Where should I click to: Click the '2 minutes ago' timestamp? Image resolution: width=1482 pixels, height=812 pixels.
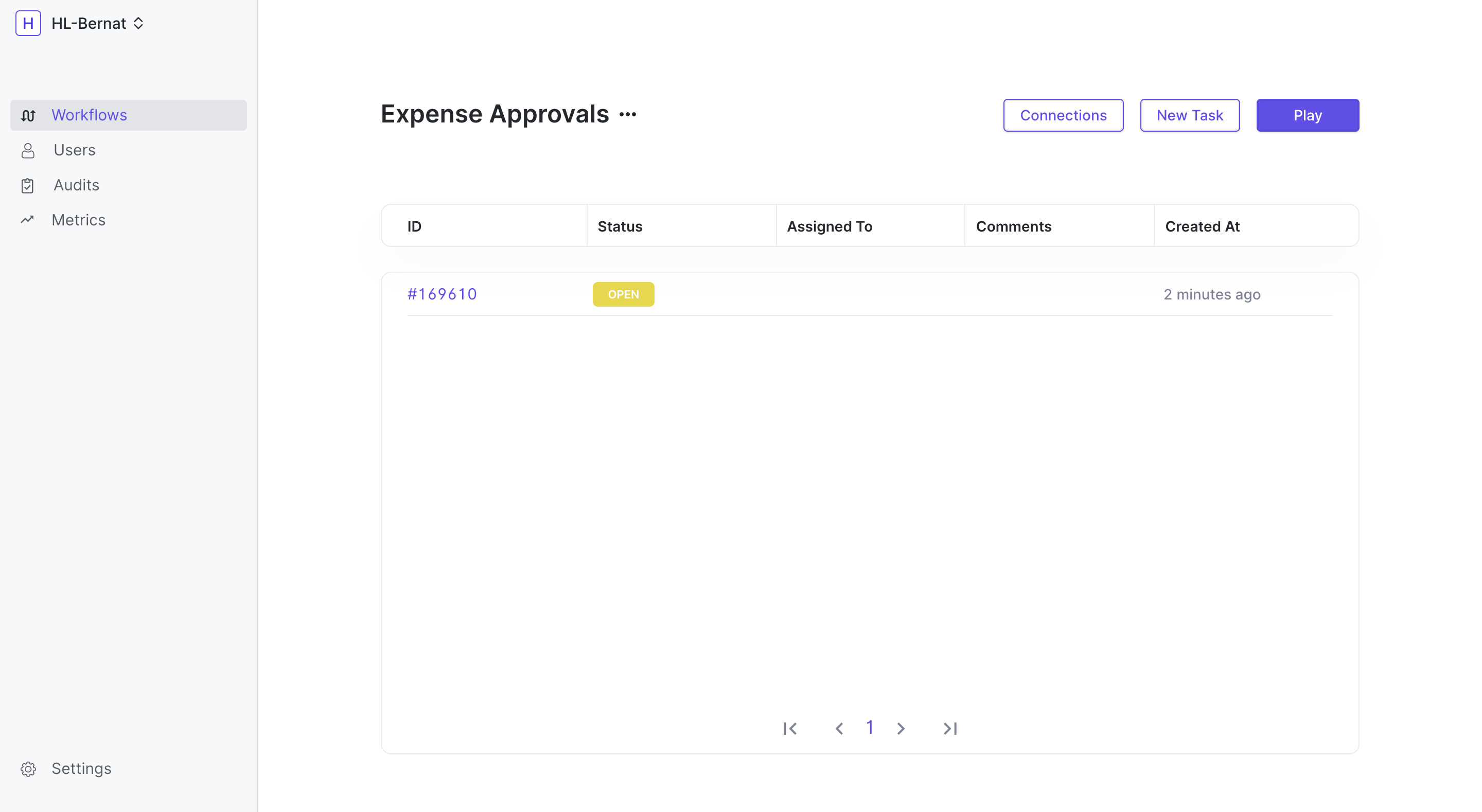pyautogui.click(x=1212, y=295)
